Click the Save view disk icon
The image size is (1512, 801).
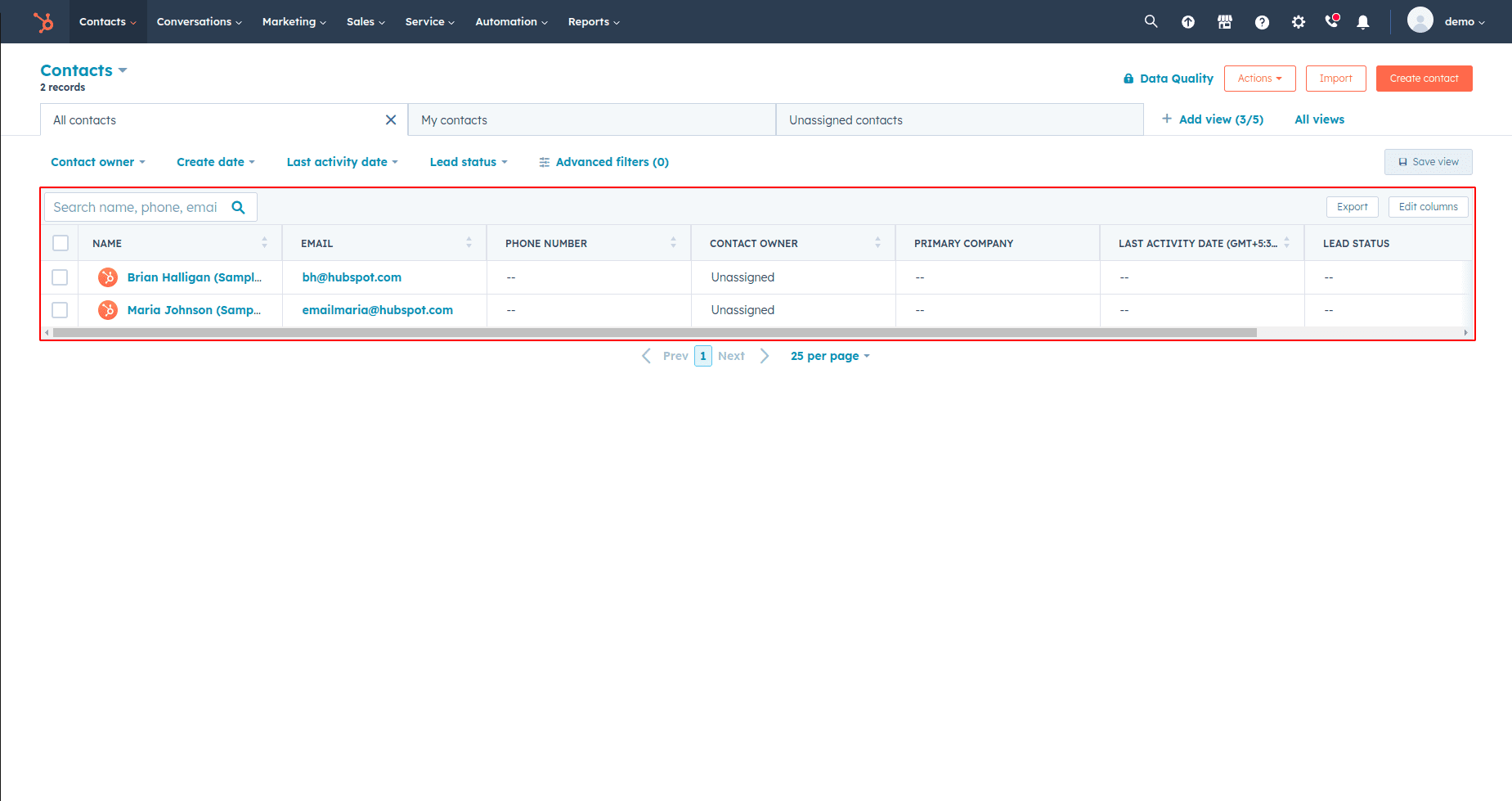pos(1403,162)
